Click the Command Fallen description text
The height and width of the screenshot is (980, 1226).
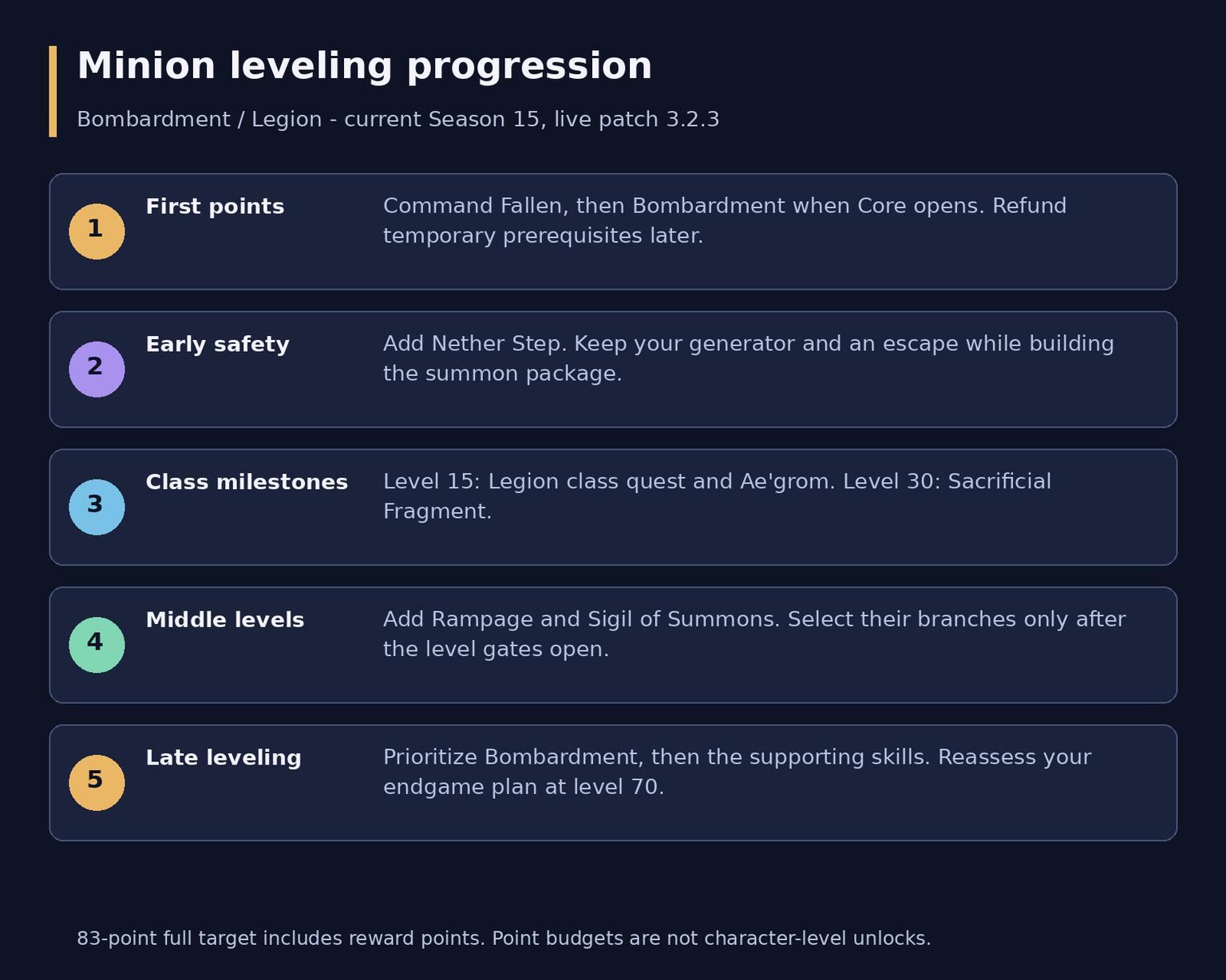coord(725,221)
